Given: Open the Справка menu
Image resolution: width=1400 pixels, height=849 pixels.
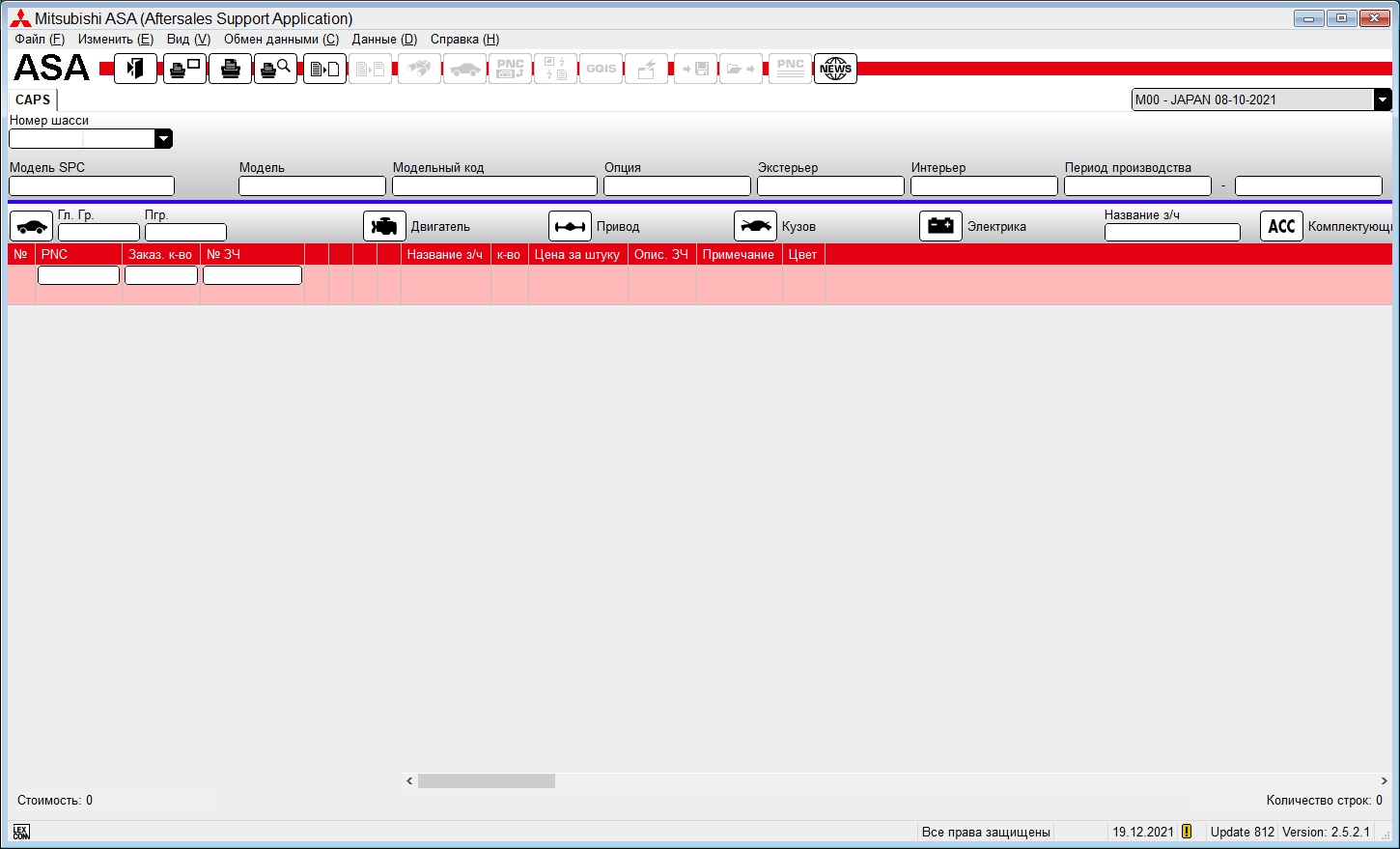Looking at the screenshot, I should coord(464,40).
